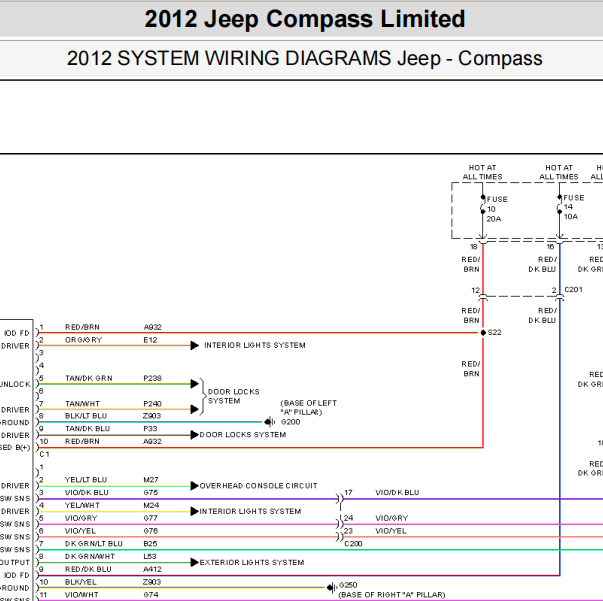Viewport: 603px width, 601px height.
Task: Click the DK GRN/LT BLU wire color label
Action: (x=93, y=544)
